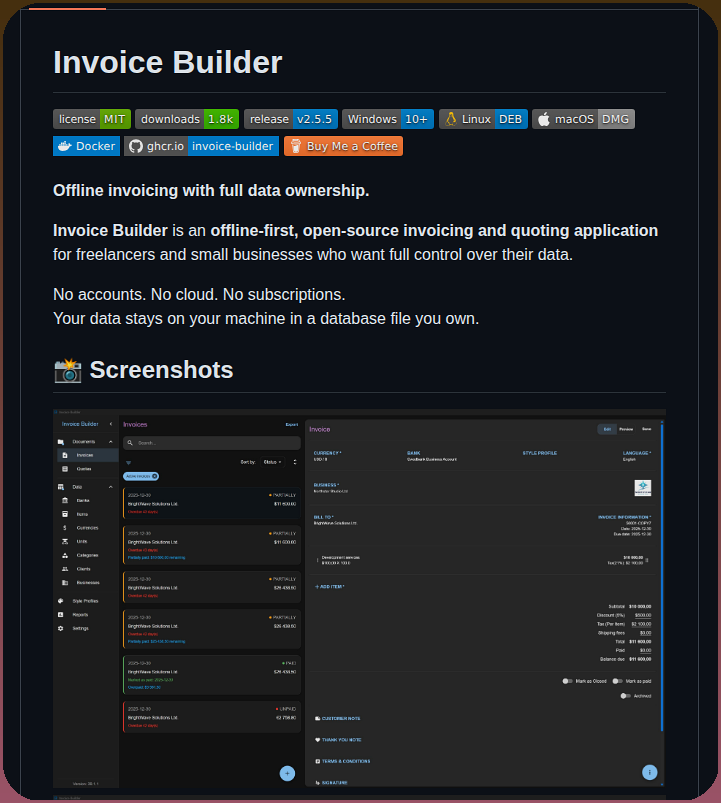The width and height of the screenshot is (721, 803).
Task: Click the ghcr.io invoice-builder badge
Action: pos(201,146)
